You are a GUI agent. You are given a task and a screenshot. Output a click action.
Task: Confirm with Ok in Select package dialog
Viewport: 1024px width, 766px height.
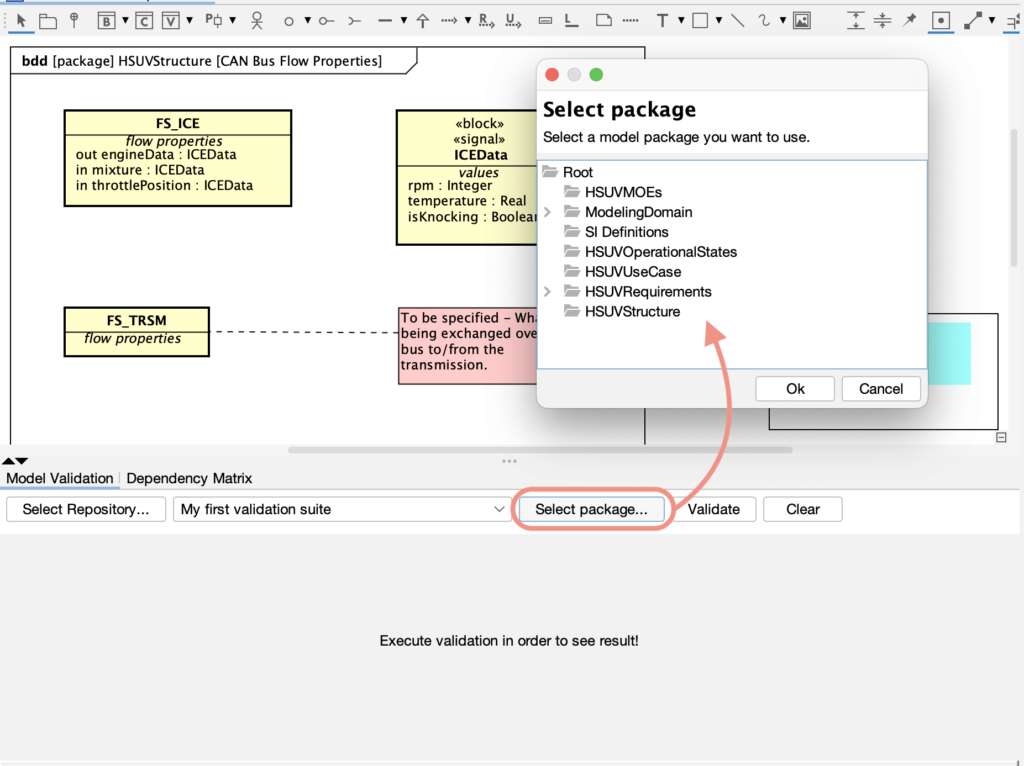pos(794,388)
